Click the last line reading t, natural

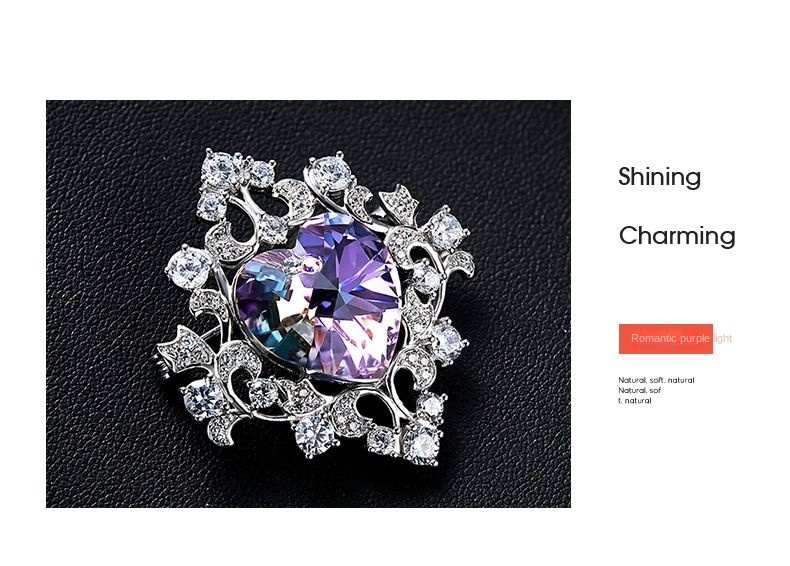[x=635, y=401]
